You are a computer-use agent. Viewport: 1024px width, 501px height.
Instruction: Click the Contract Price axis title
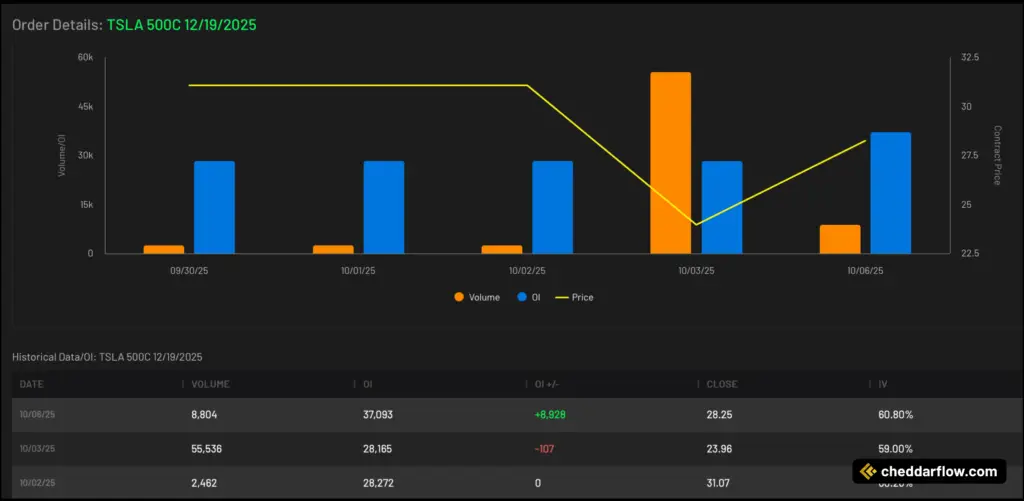click(997, 155)
